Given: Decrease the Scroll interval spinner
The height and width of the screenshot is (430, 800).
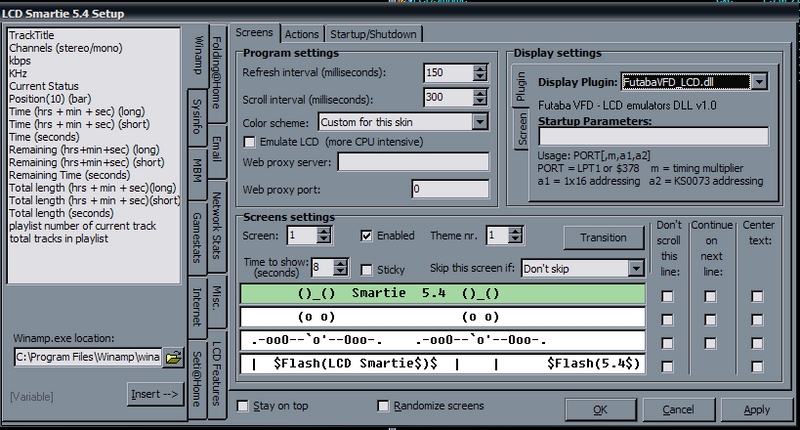Looking at the screenshot, I should point(480,100).
